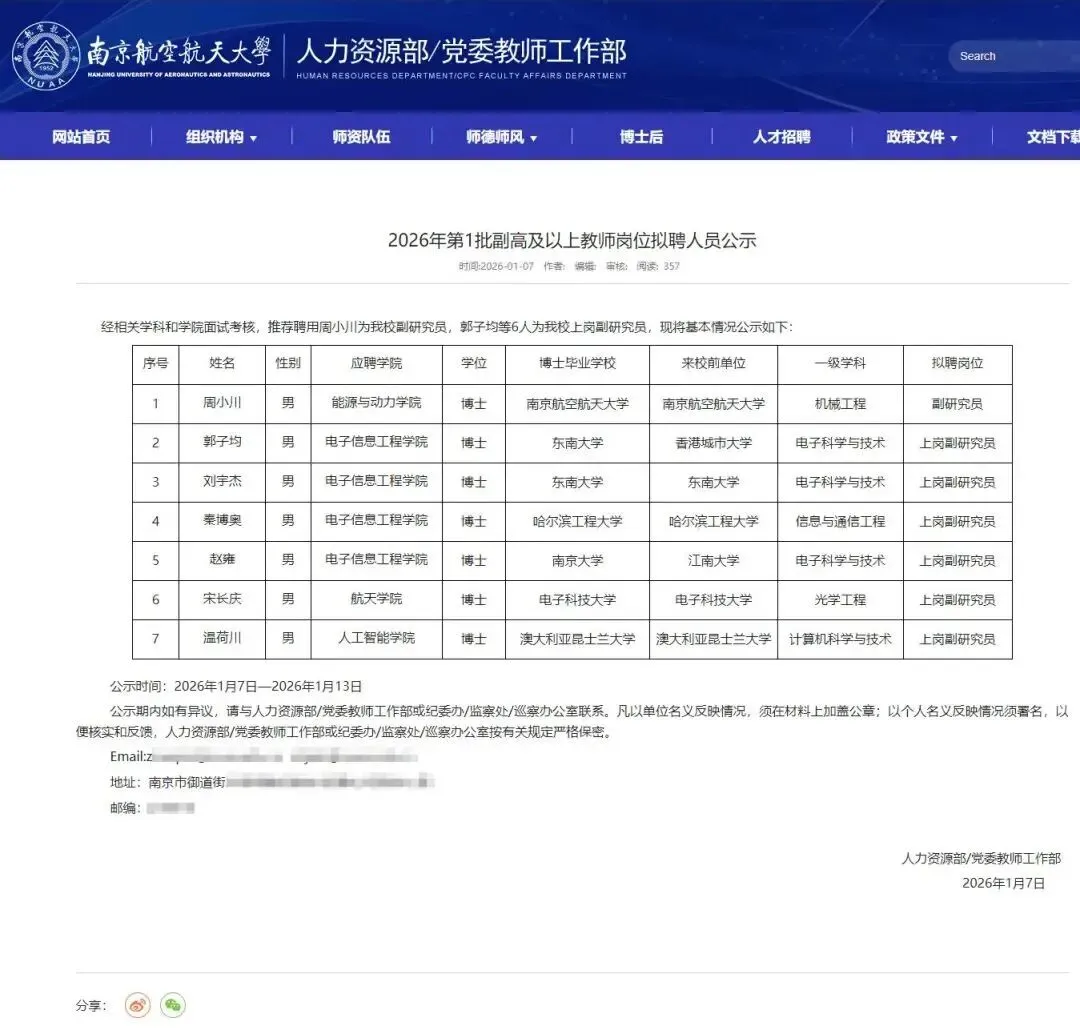
Task: Select the 地址: 南京市御道街 address line
Action: pos(272,782)
